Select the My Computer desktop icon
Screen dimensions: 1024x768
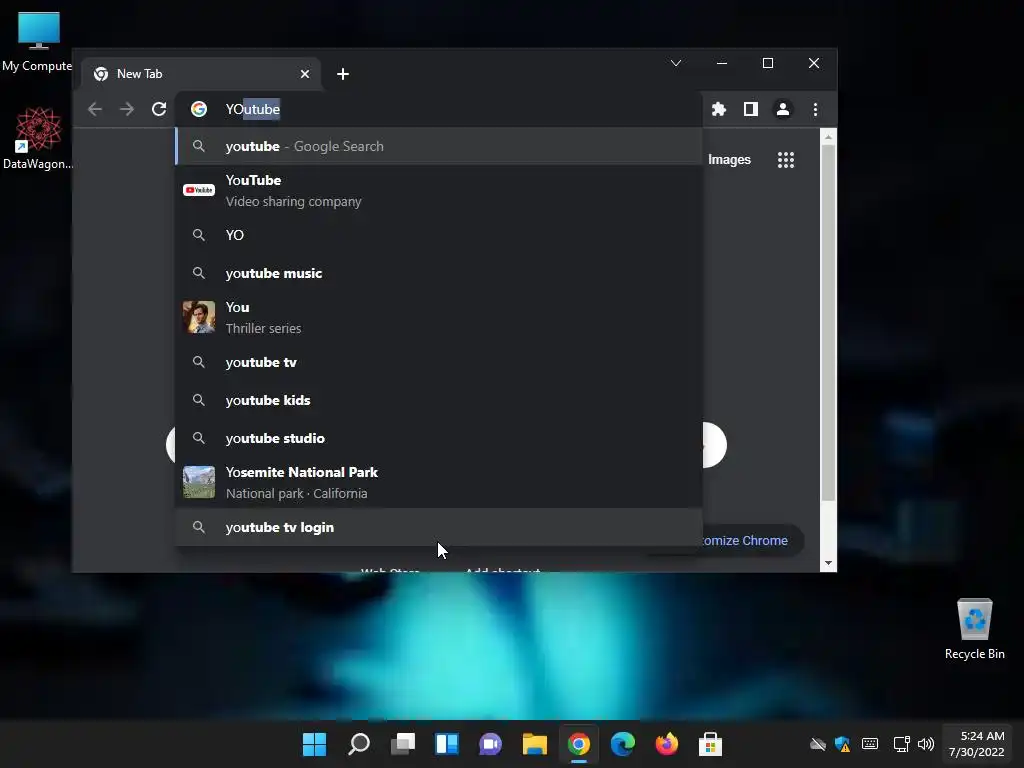point(37,42)
